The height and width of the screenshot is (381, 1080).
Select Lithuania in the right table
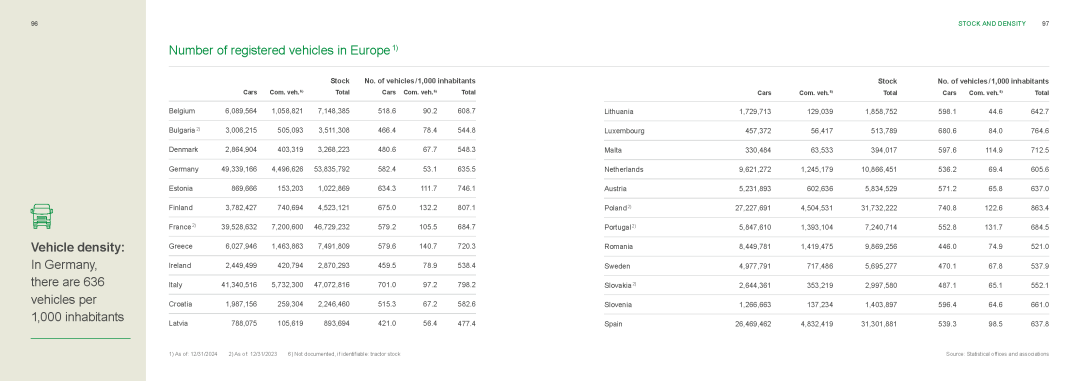tap(619, 112)
